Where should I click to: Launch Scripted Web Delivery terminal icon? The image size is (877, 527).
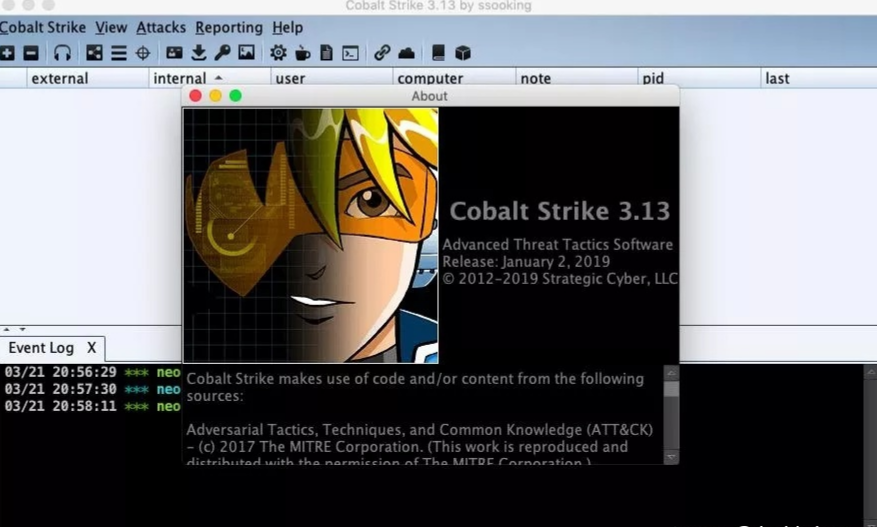click(351, 54)
